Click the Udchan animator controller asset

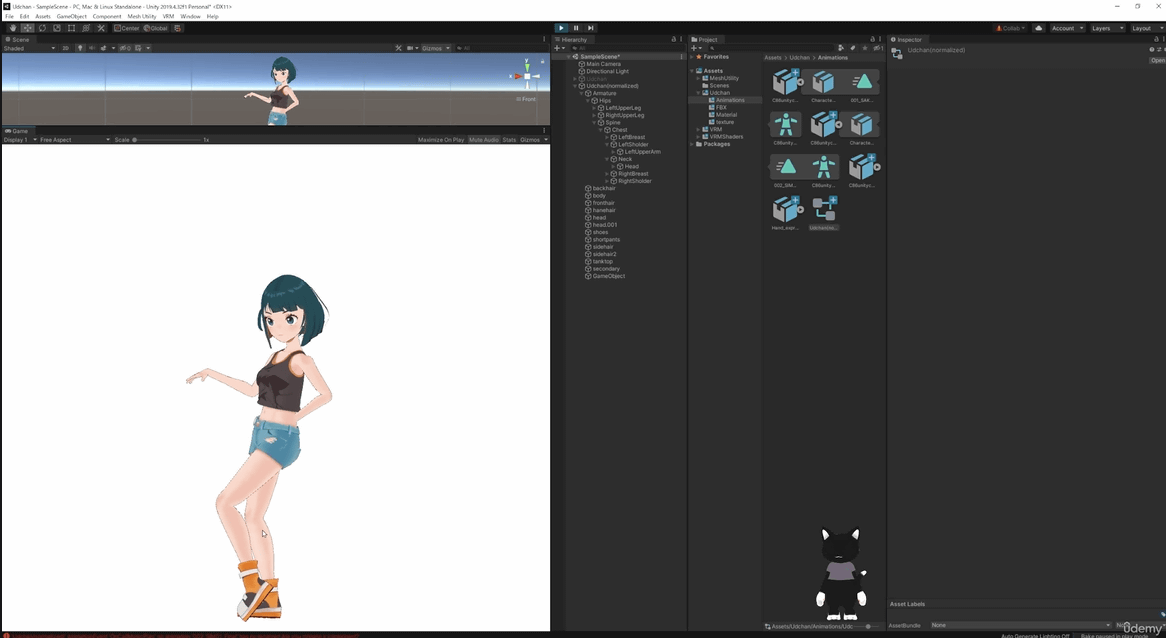click(x=824, y=208)
